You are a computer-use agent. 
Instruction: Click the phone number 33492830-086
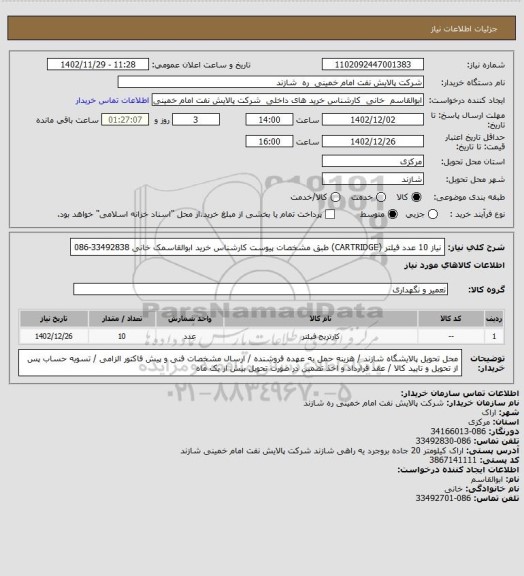(443, 441)
